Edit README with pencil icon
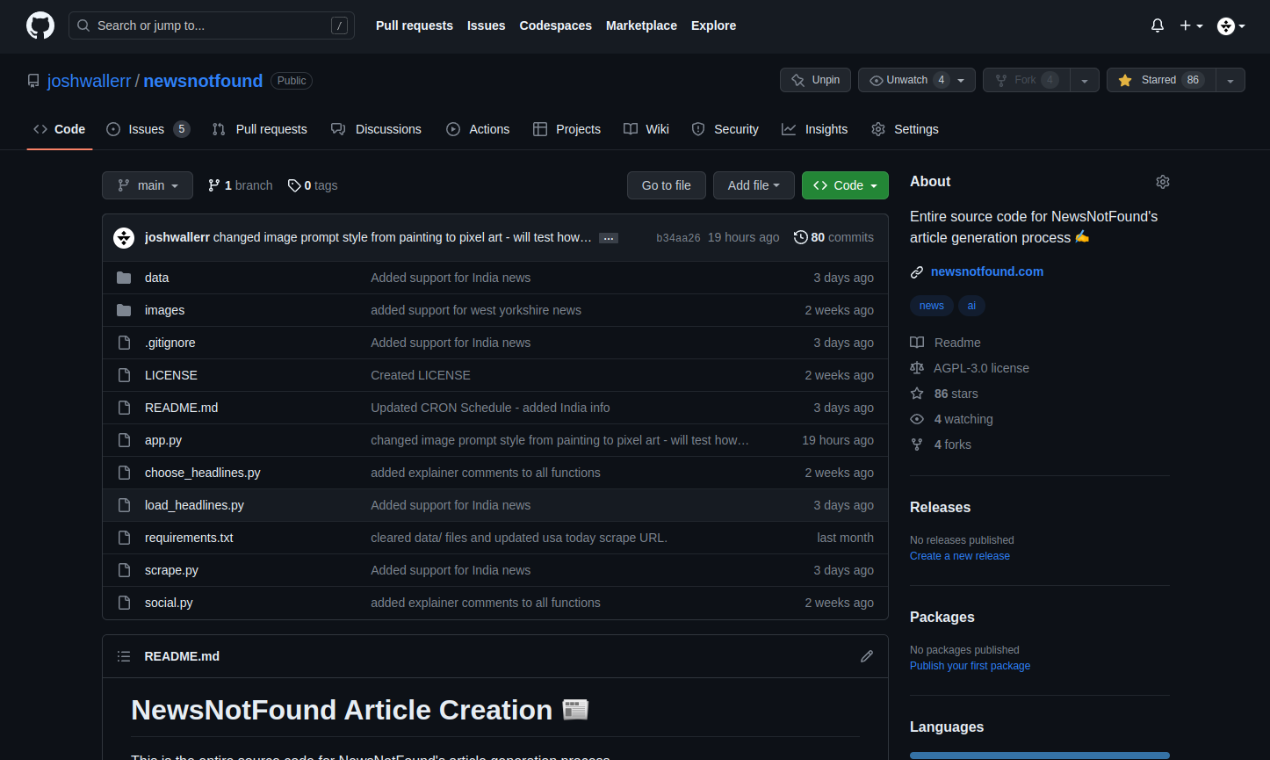1270x760 pixels. click(866, 656)
